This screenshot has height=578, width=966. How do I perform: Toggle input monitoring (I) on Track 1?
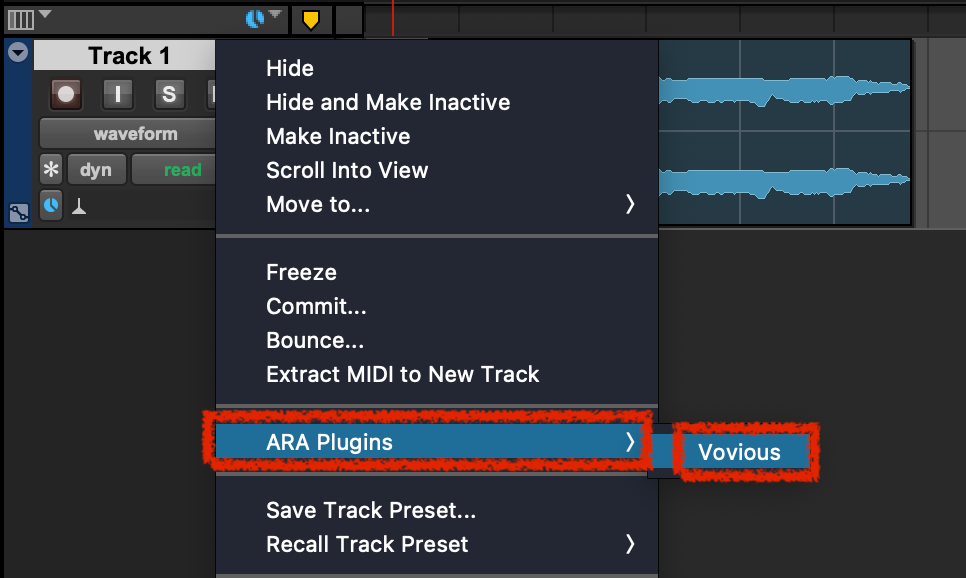(x=118, y=94)
